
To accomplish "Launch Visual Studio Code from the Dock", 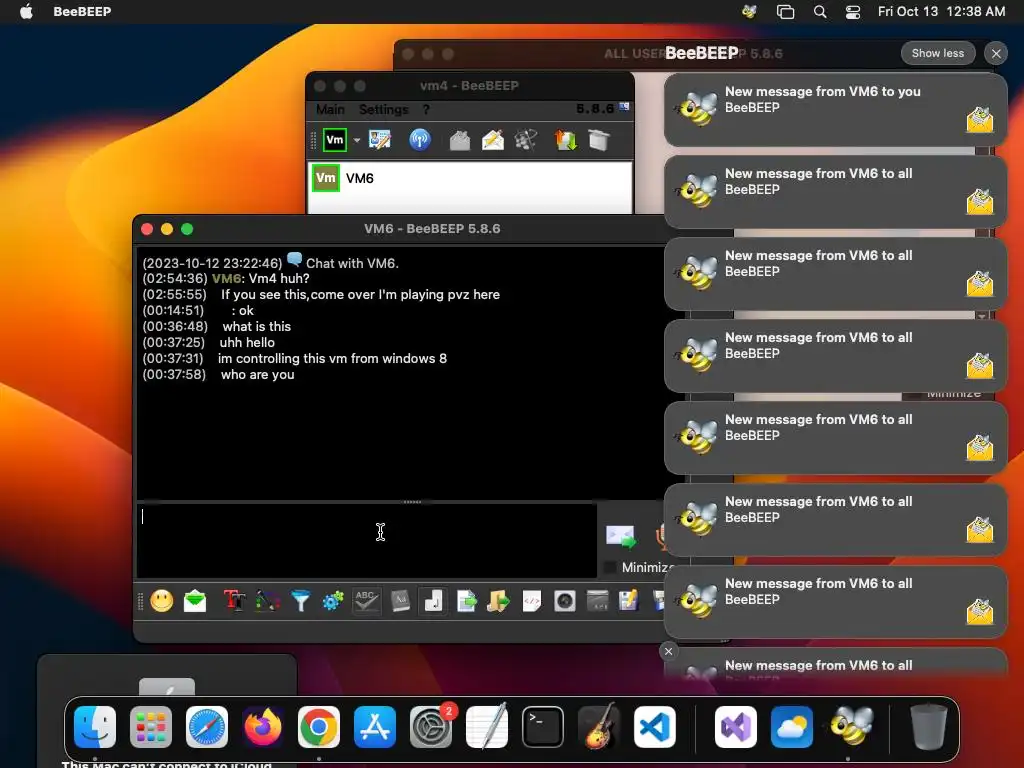I will (x=655, y=727).
